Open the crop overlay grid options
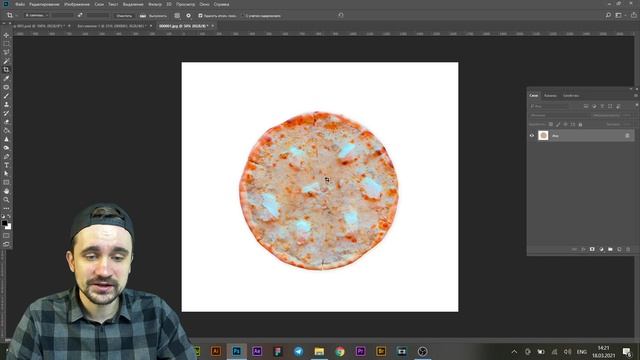This screenshot has width=640, height=360. click(177, 16)
